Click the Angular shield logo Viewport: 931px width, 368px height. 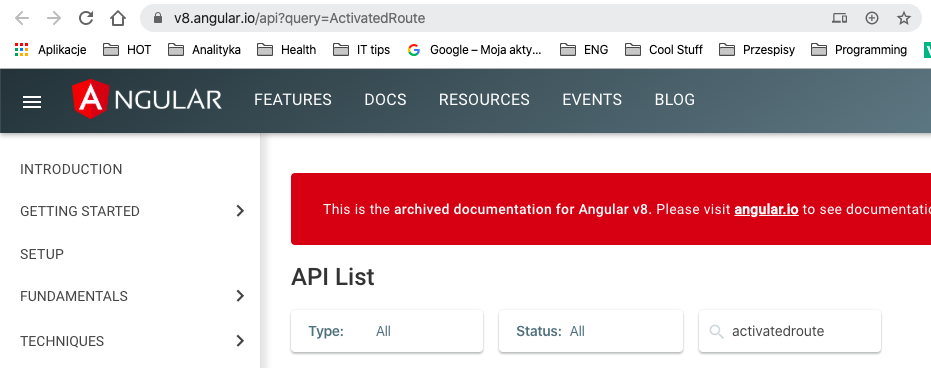[x=90, y=99]
